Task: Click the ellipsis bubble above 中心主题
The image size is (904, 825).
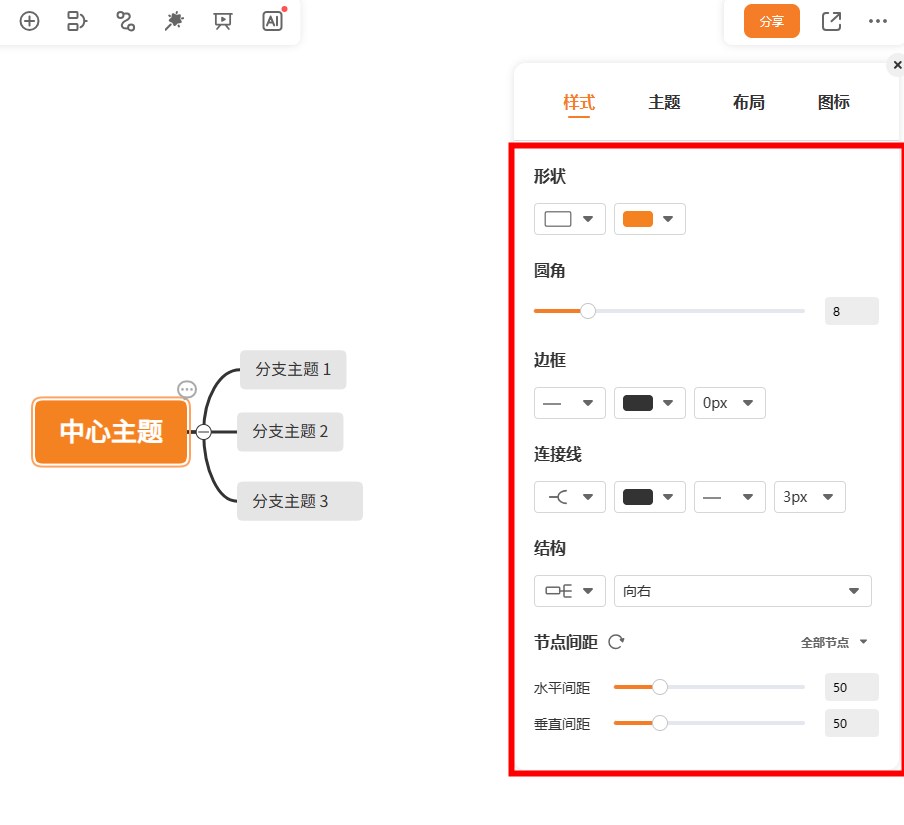Action: click(187, 389)
